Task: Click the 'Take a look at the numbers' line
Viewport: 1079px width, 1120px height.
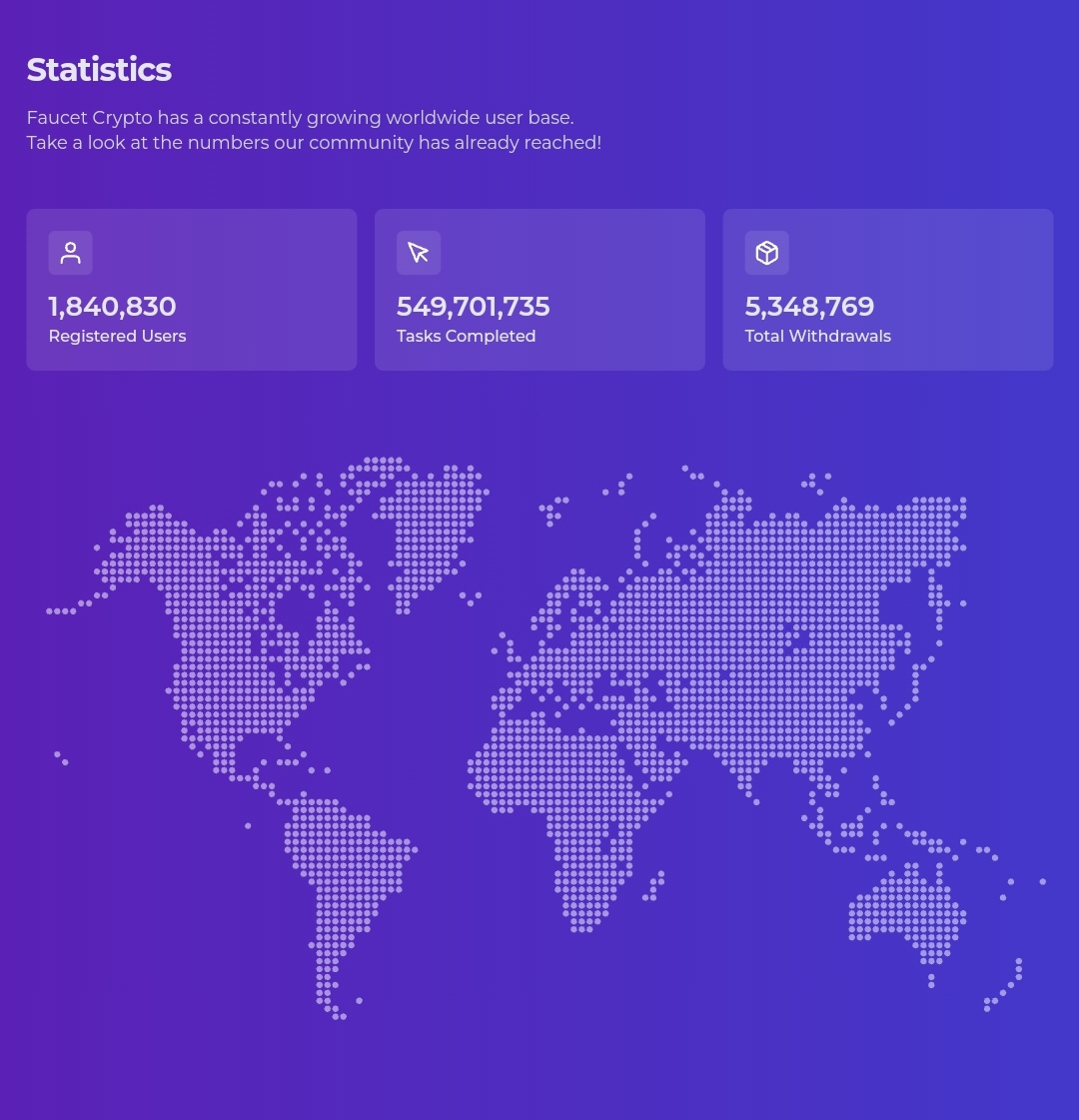Action: click(x=314, y=142)
